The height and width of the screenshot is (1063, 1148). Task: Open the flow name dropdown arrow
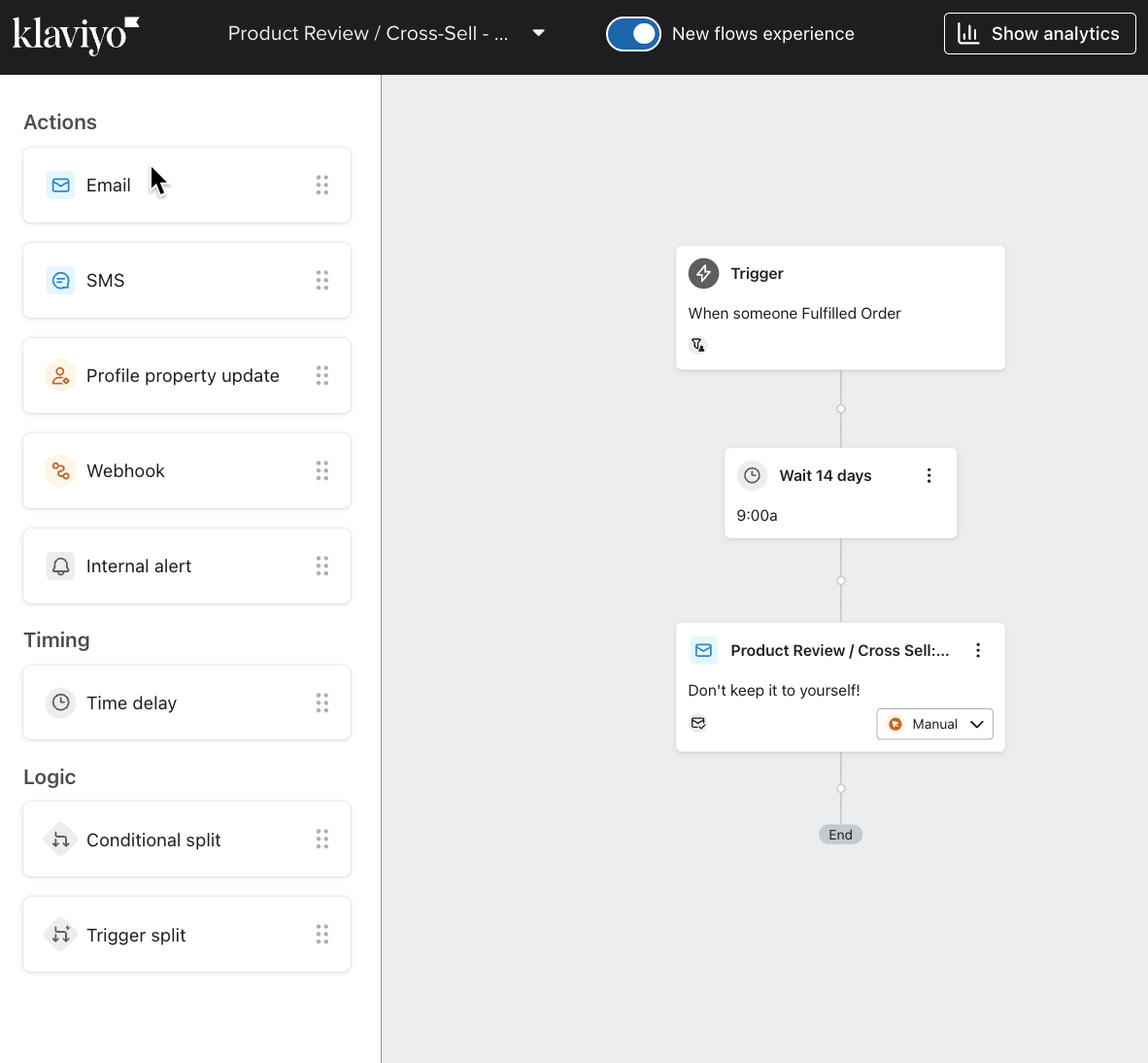click(538, 33)
